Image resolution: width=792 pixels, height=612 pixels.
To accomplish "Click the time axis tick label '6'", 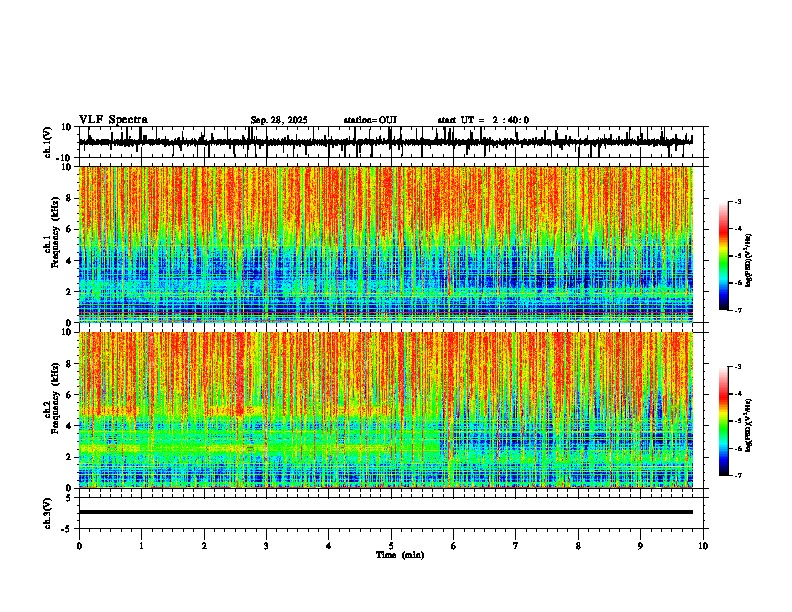I will point(454,546).
